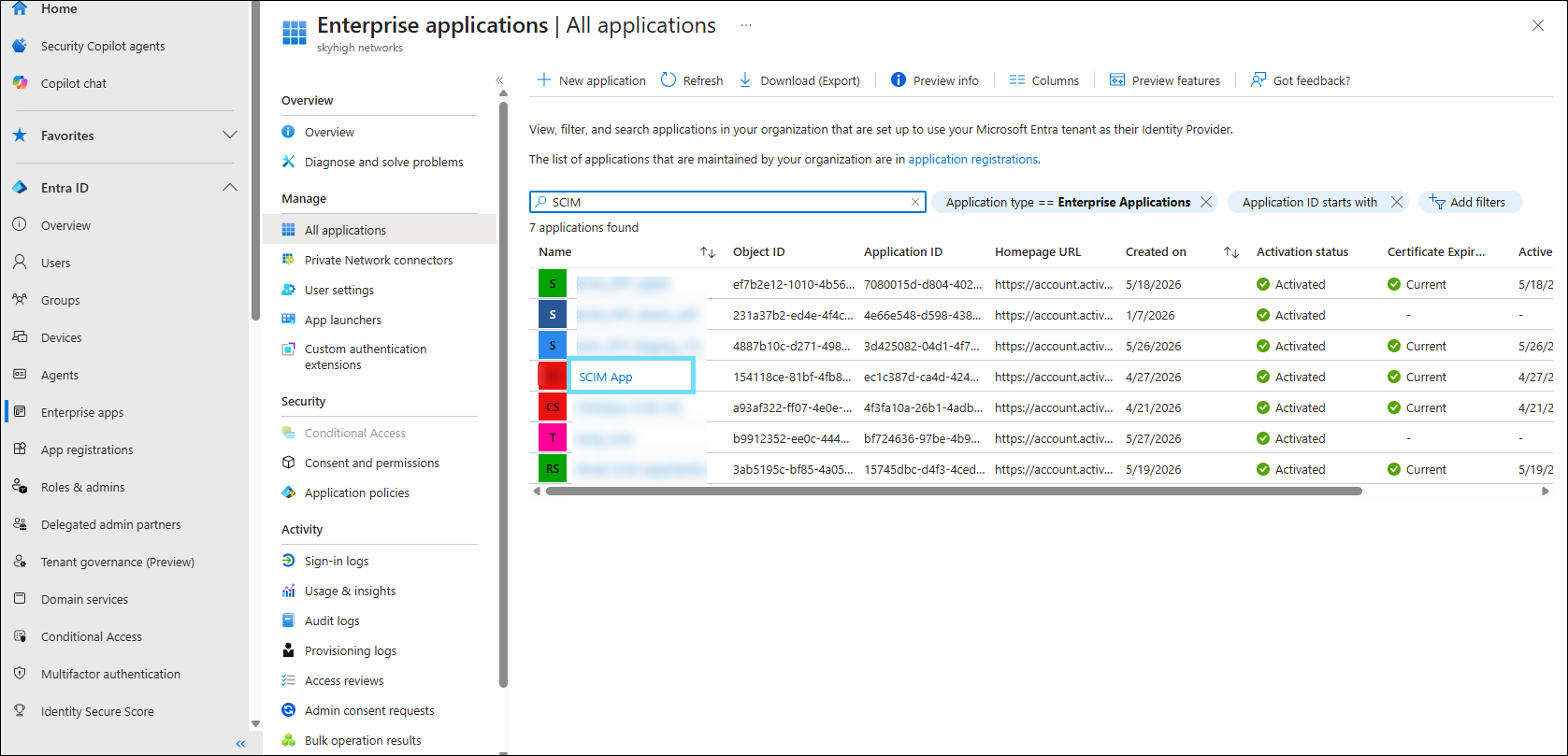Open Consent and permissions menu item
Viewport: 1568px width, 756px height.
tap(372, 463)
